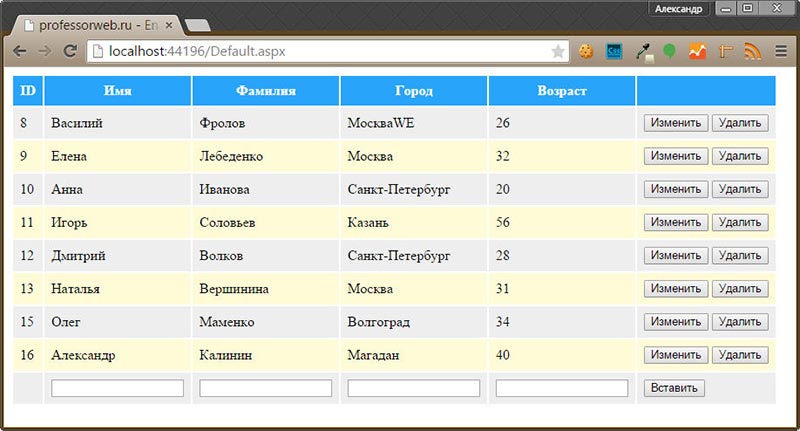Open the Chrome hamburger menu
Image resolution: width=800 pixels, height=431 pixels.
point(781,51)
